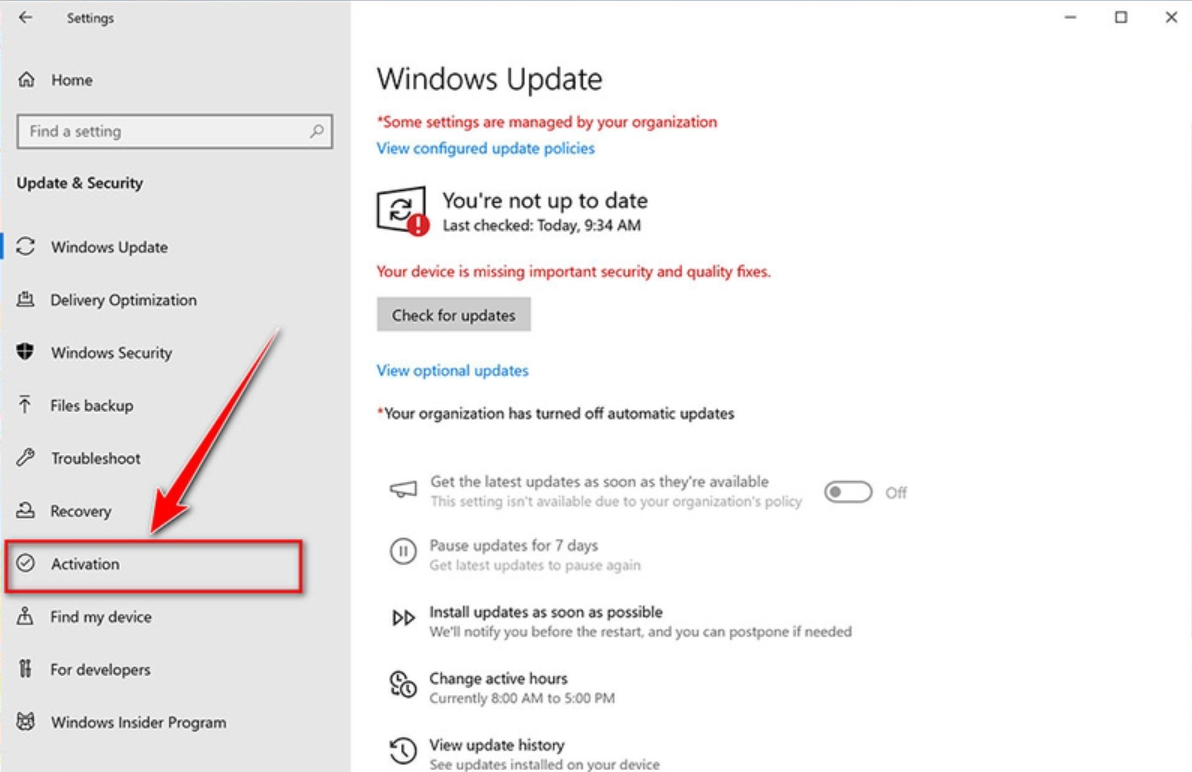The width and height of the screenshot is (1192, 772).
Task: Click the Find a setting search box
Action: click(x=174, y=131)
